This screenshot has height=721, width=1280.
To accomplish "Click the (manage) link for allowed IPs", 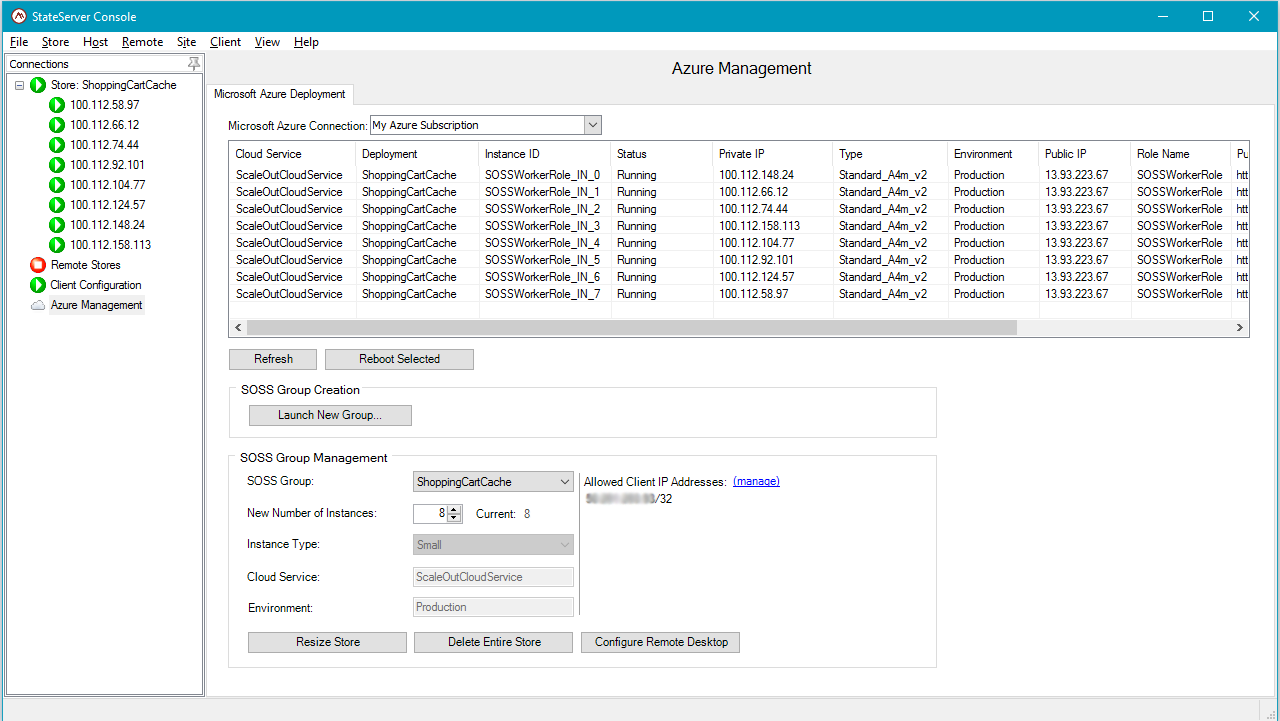I will (x=756, y=481).
